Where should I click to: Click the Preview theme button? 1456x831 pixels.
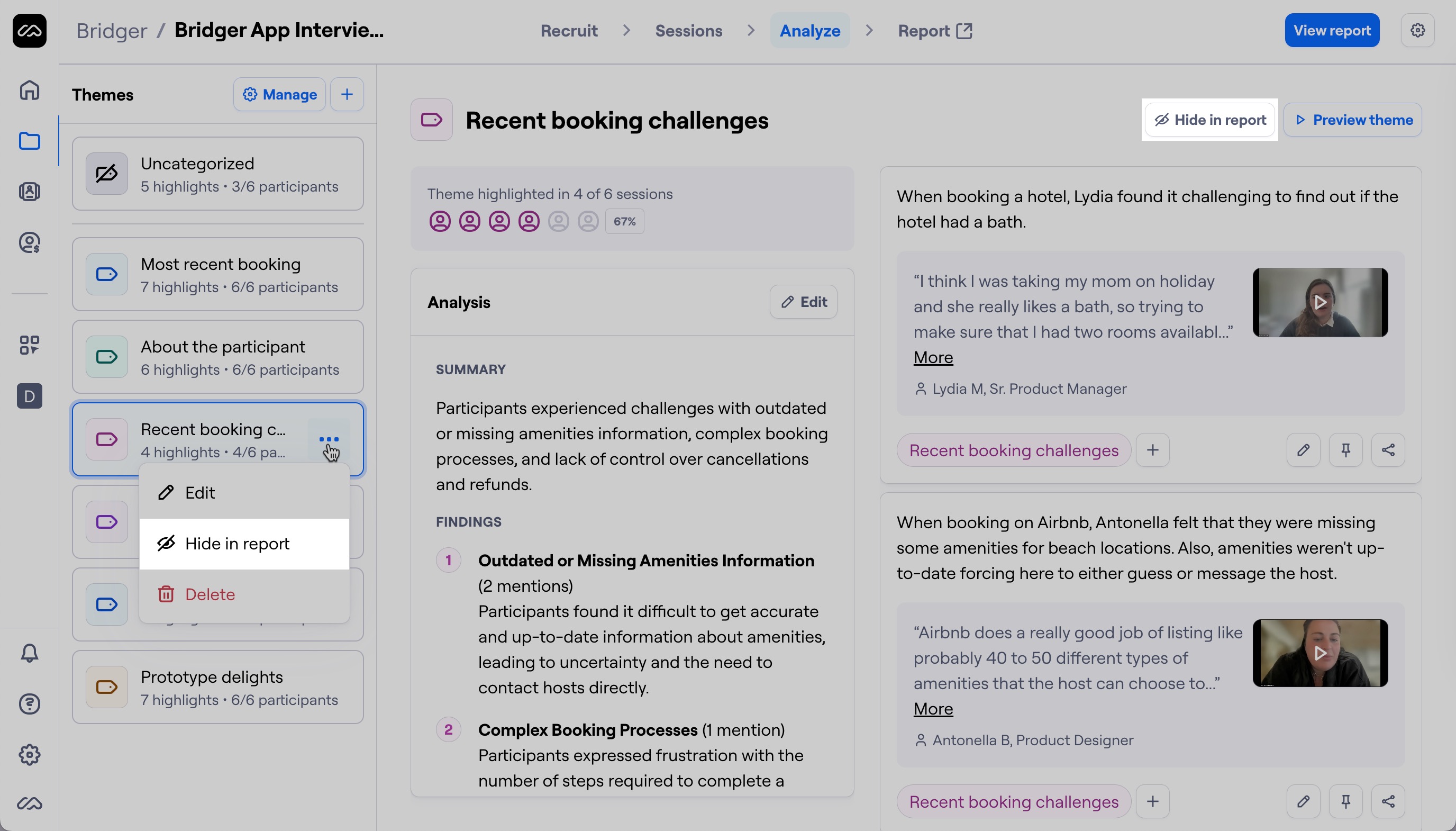click(1352, 120)
